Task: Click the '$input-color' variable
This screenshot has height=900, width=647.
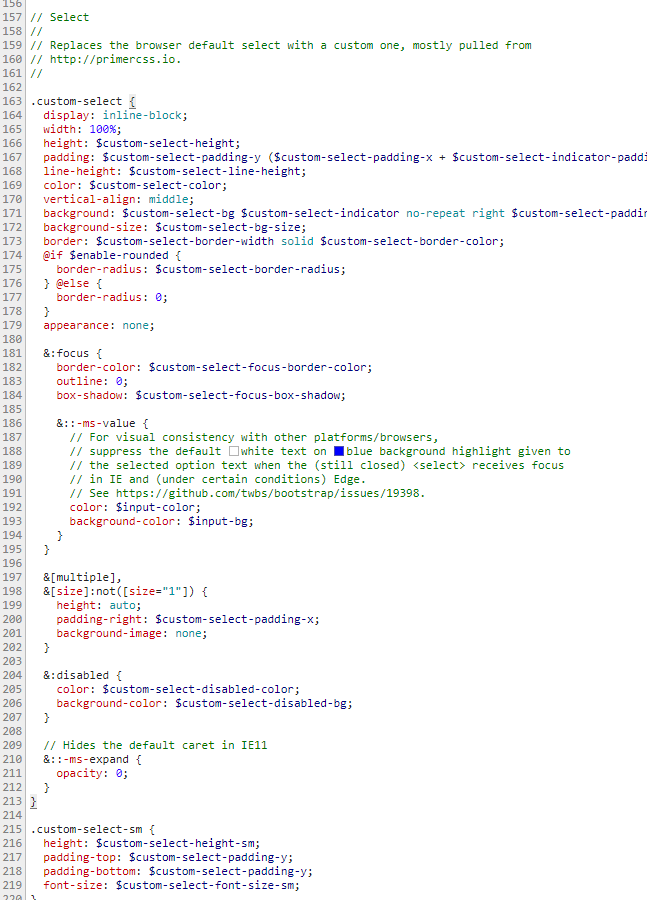Action: point(156,507)
